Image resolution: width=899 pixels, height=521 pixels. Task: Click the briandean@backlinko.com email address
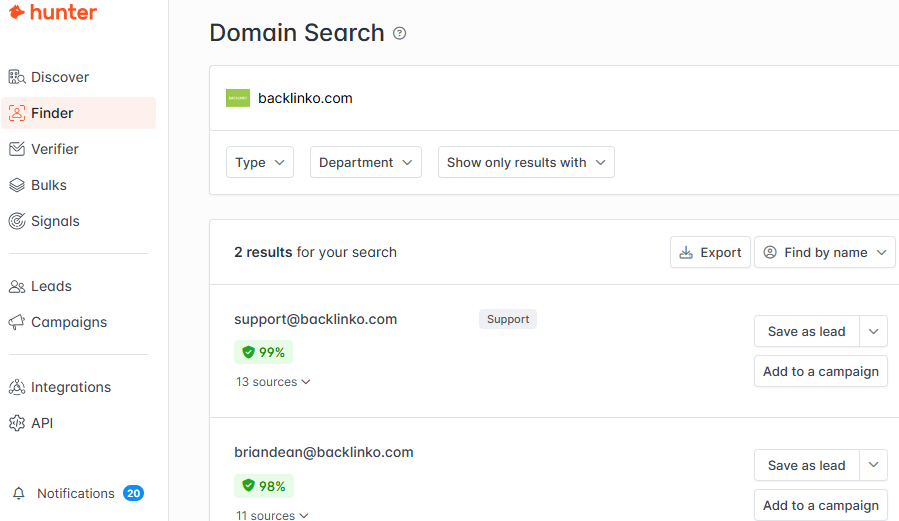tap(324, 452)
